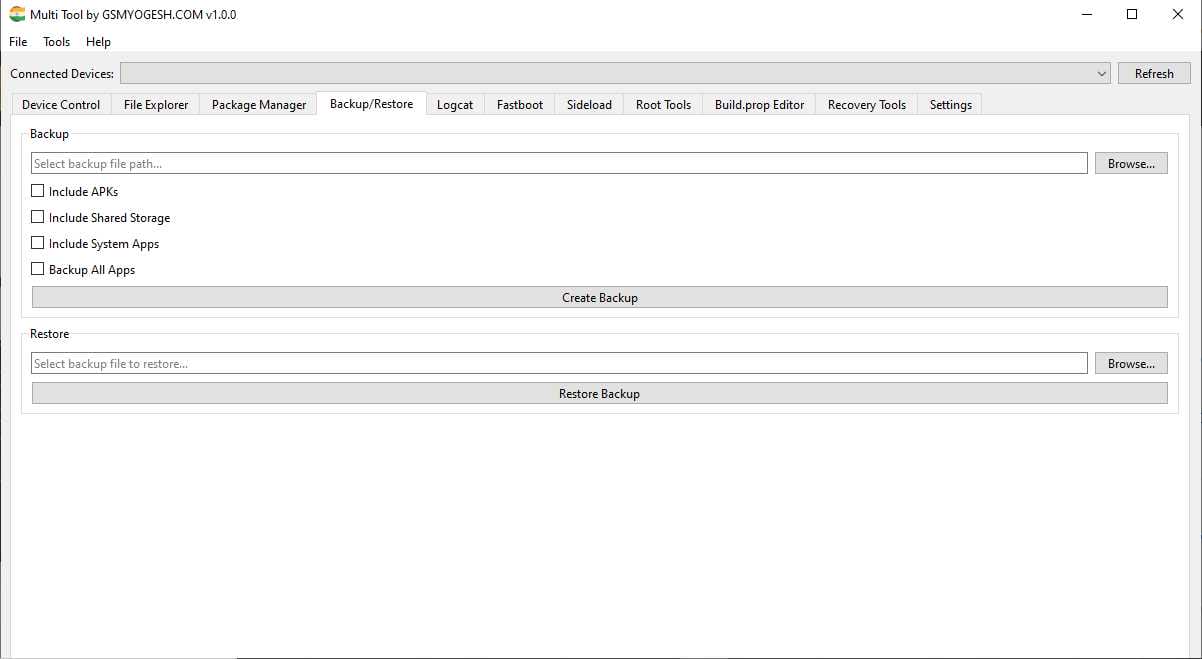
Task: Tick the Backup All Apps checkbox
Action: (38, 269)
